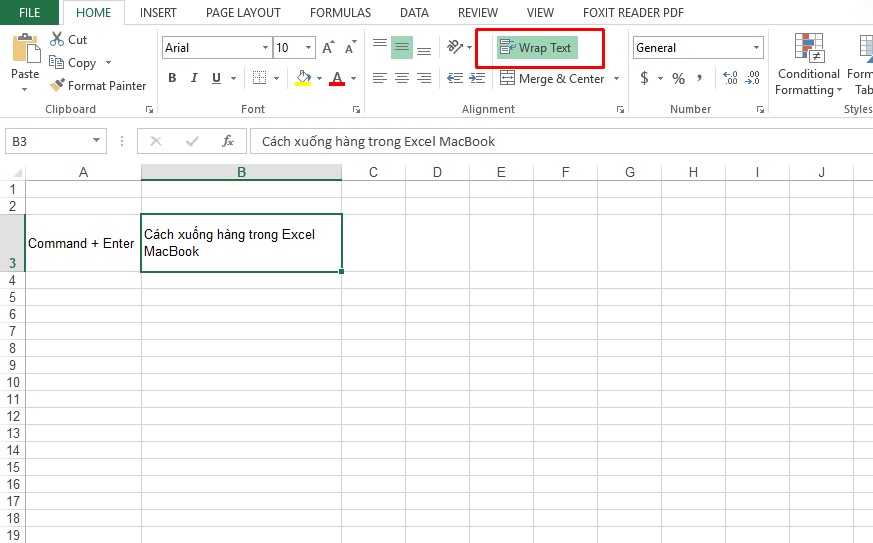Switch to DATA tab
This screenshot has height=543, width=873.
[x=414, y=12]
